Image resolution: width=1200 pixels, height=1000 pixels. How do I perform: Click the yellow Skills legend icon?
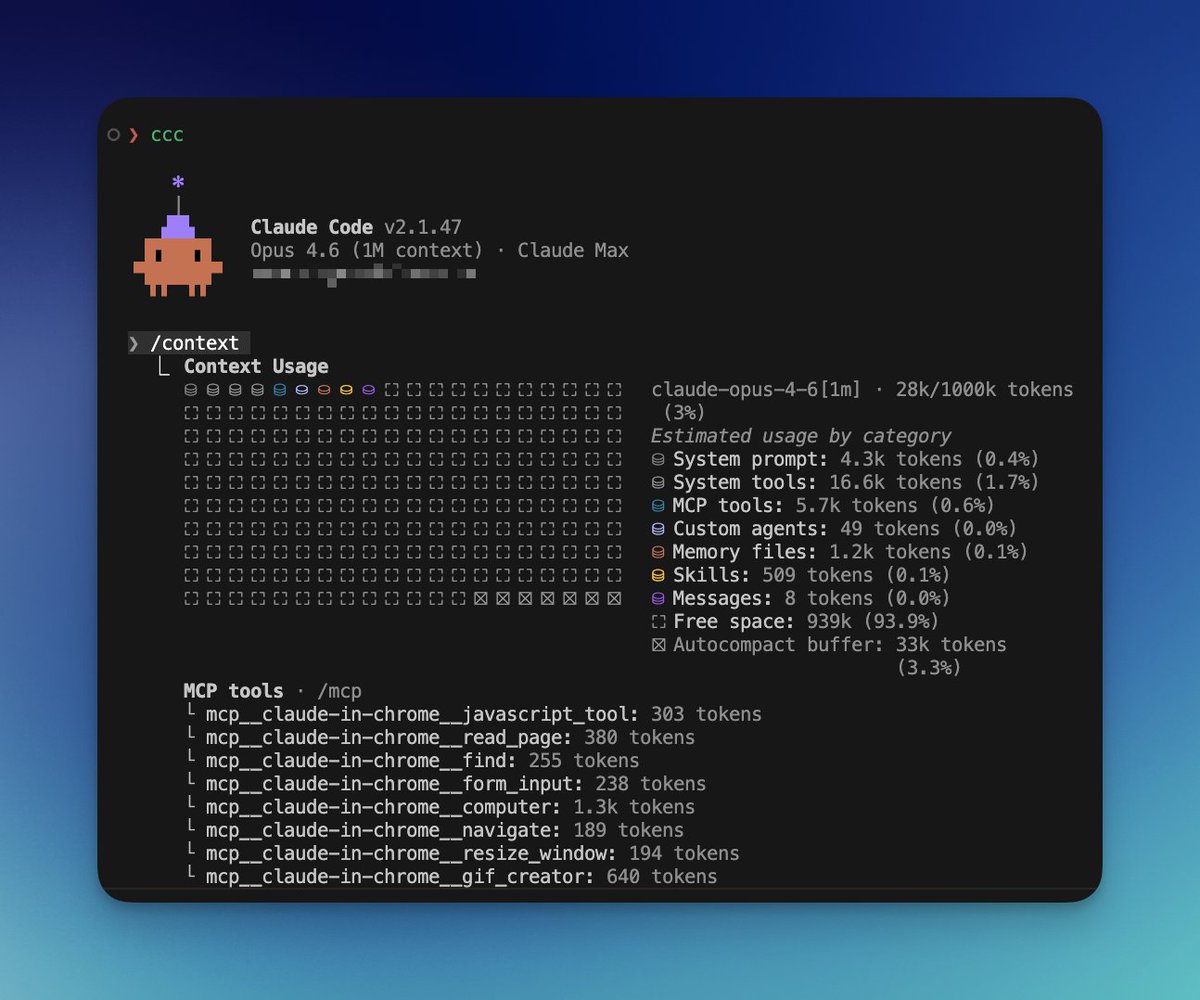pos(658,575)
